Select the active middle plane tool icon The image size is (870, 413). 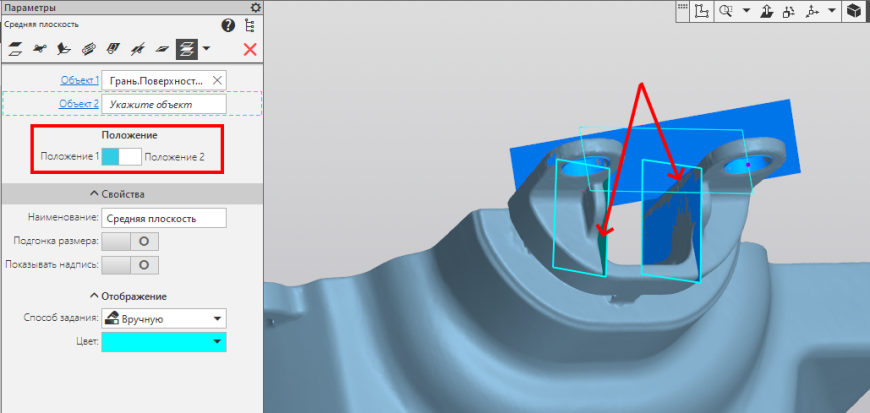(186, 49)
